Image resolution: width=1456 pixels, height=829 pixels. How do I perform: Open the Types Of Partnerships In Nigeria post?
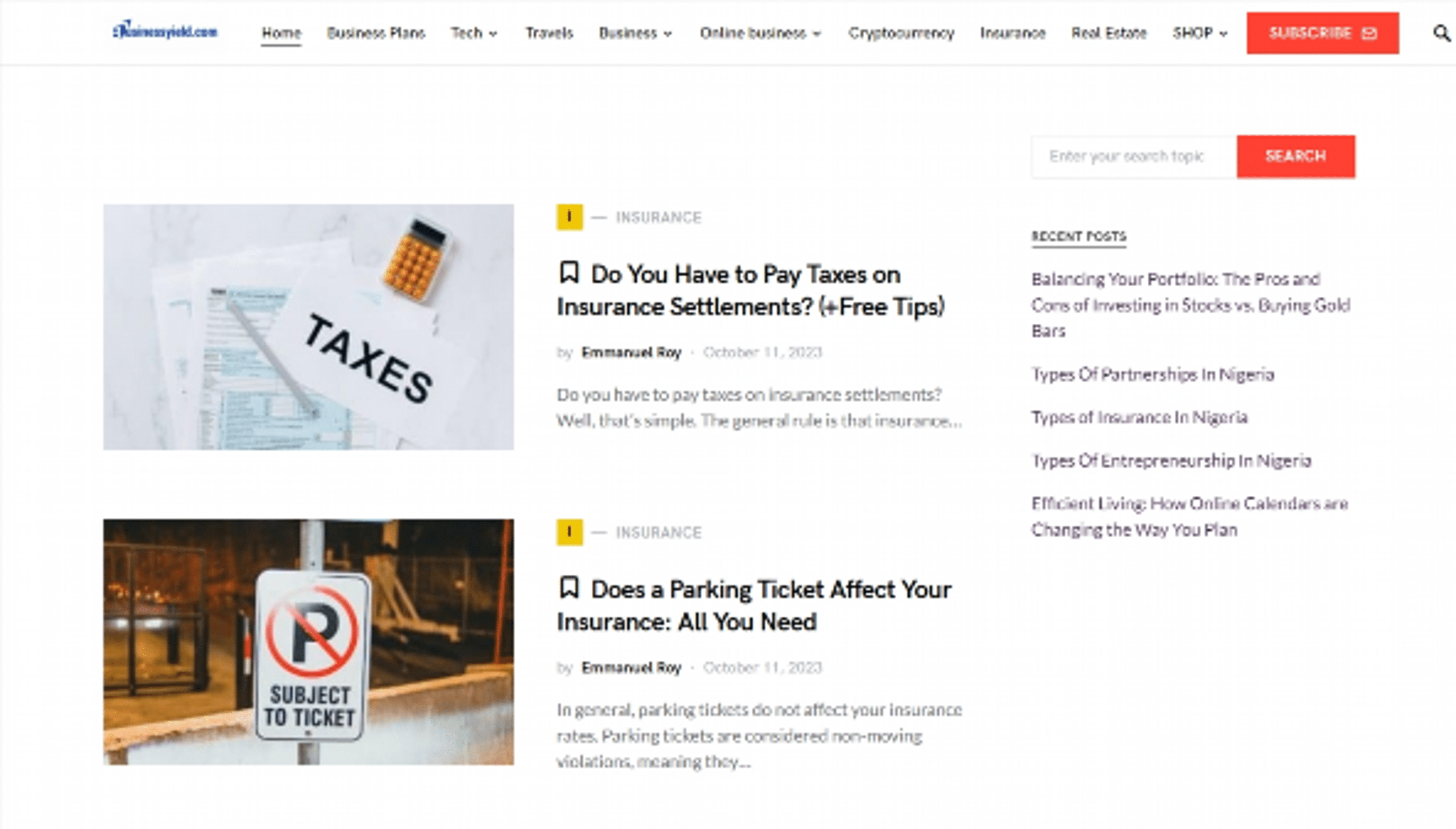[1152, 375]
